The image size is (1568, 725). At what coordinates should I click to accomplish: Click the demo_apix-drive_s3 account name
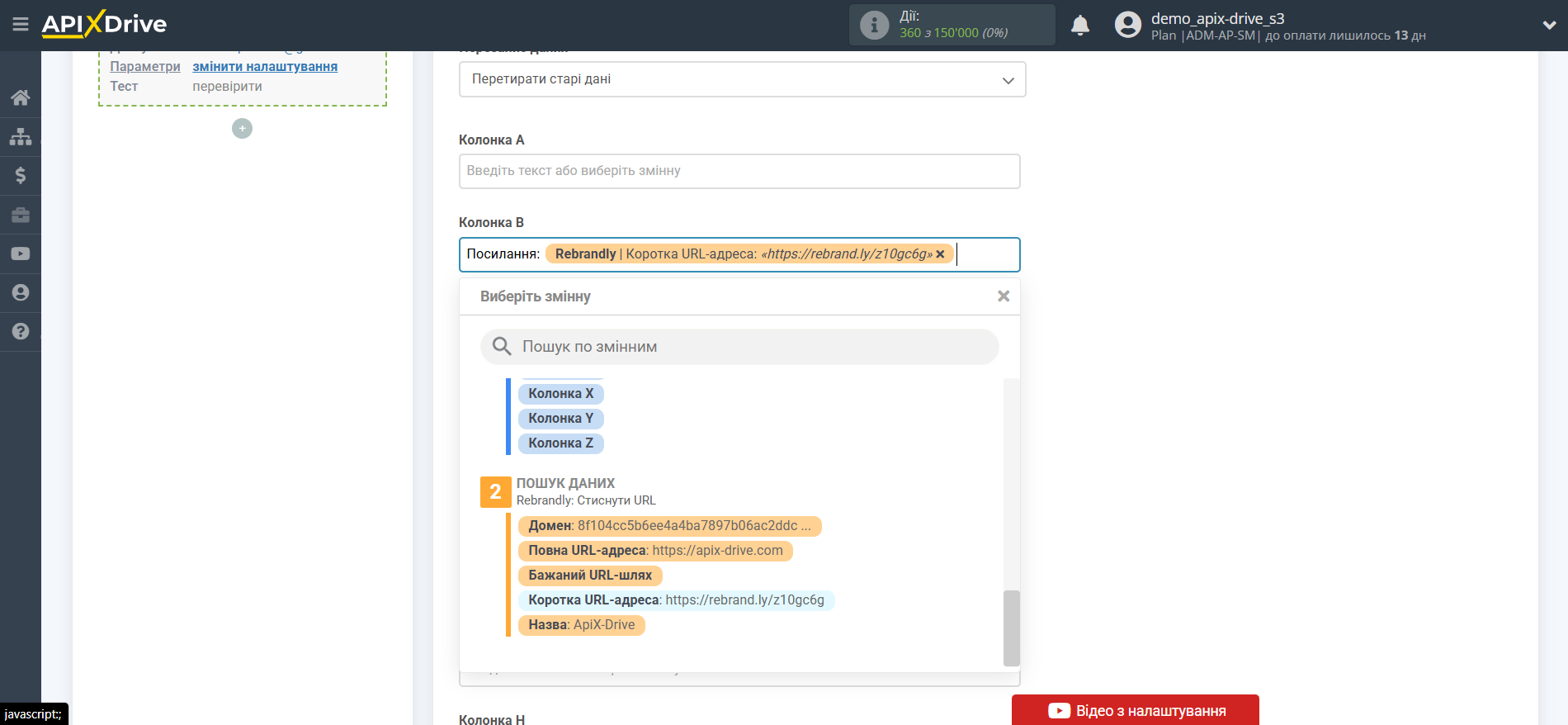(1217, 18)
